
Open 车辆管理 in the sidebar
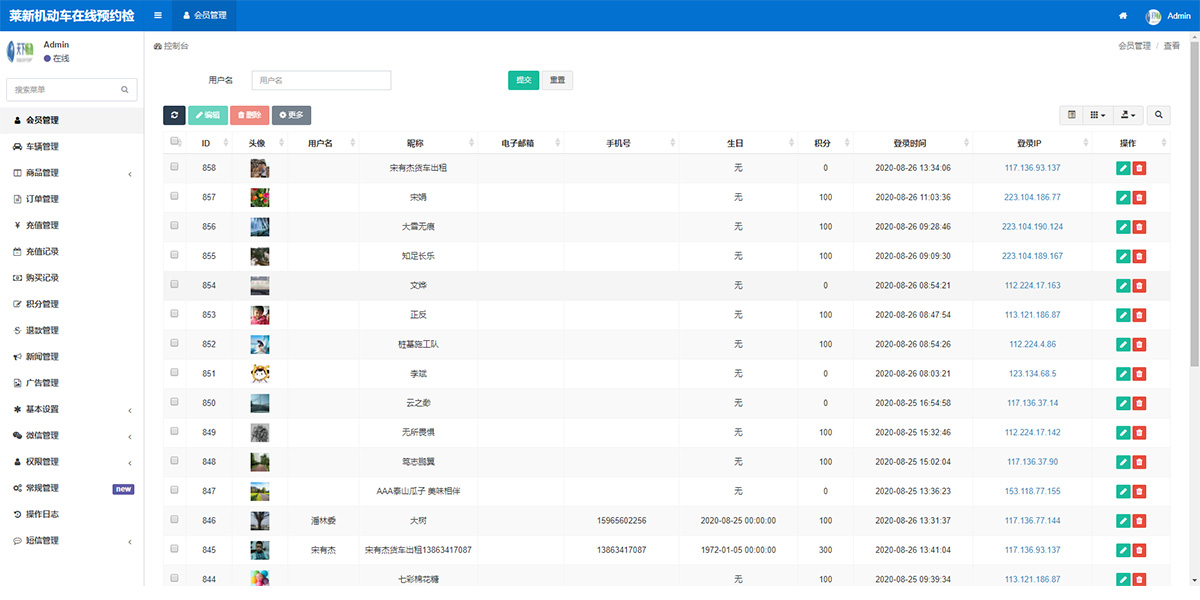click(42, 146)
